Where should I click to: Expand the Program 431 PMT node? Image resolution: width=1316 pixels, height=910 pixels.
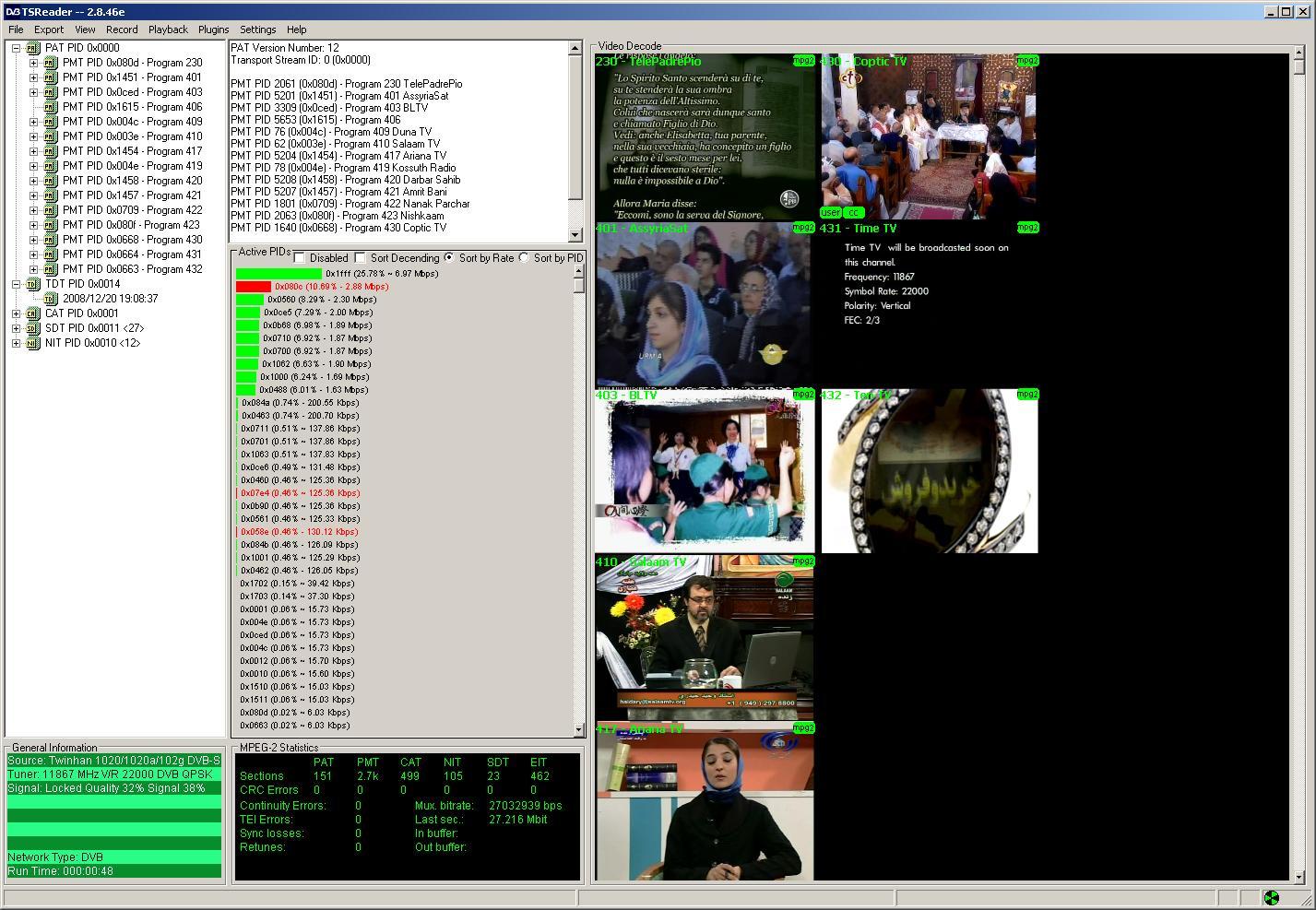[33, 254]
